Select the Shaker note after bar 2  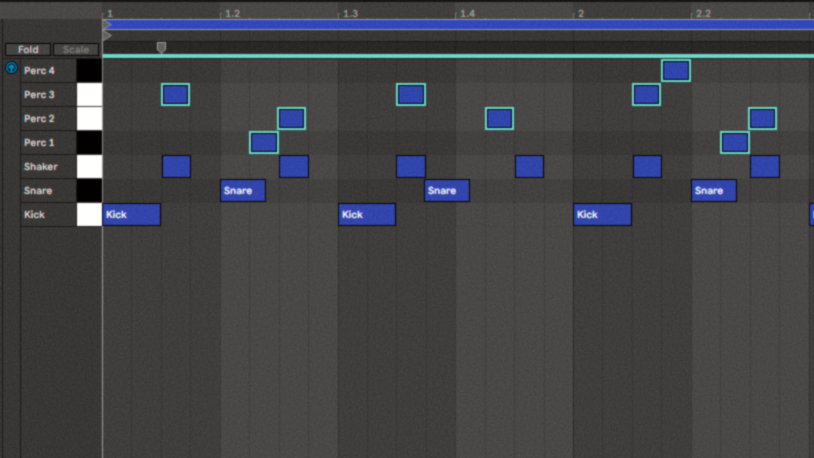point(647,167)
